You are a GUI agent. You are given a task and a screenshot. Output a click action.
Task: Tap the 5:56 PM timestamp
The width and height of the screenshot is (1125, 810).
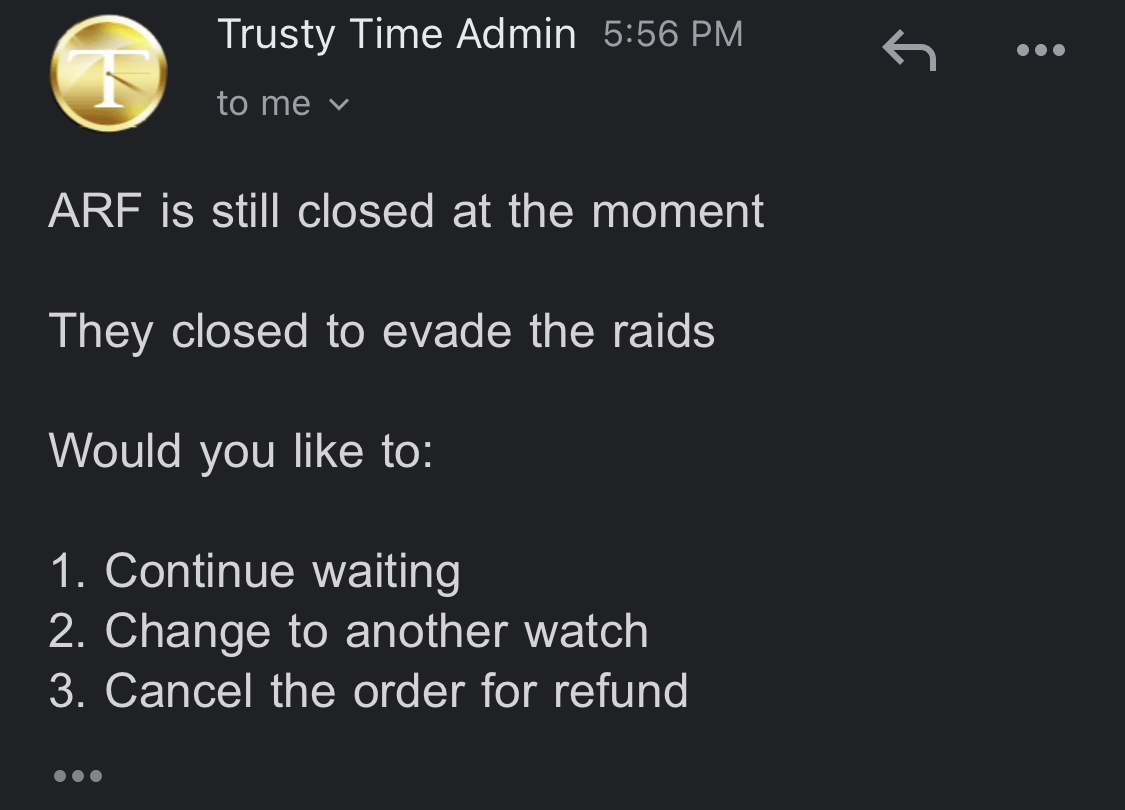pyautogui.click(x=673, y=34)
